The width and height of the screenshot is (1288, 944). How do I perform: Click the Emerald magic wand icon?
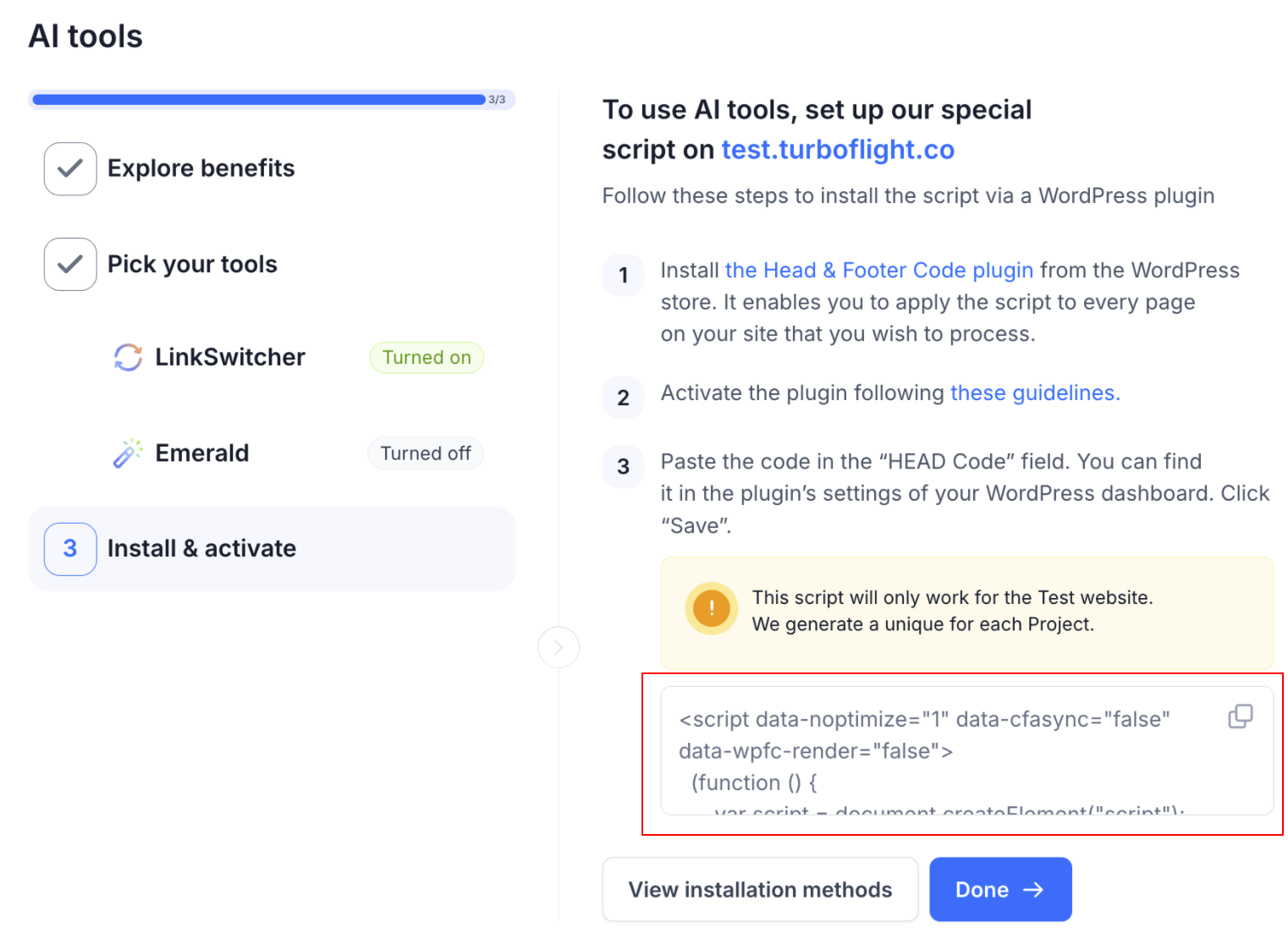[128, 453]
